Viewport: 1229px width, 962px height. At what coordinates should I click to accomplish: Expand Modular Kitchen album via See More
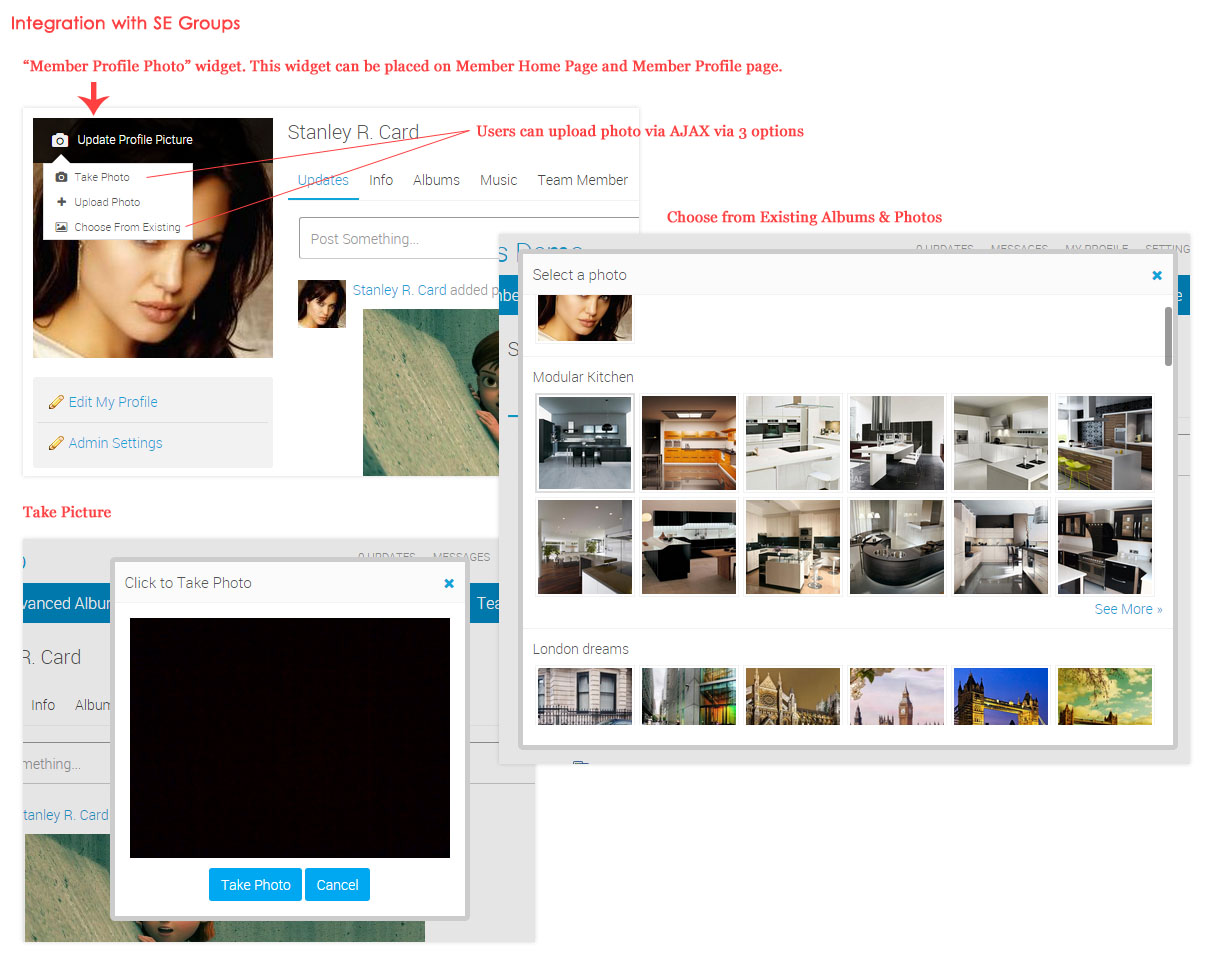coord(1128,609)
